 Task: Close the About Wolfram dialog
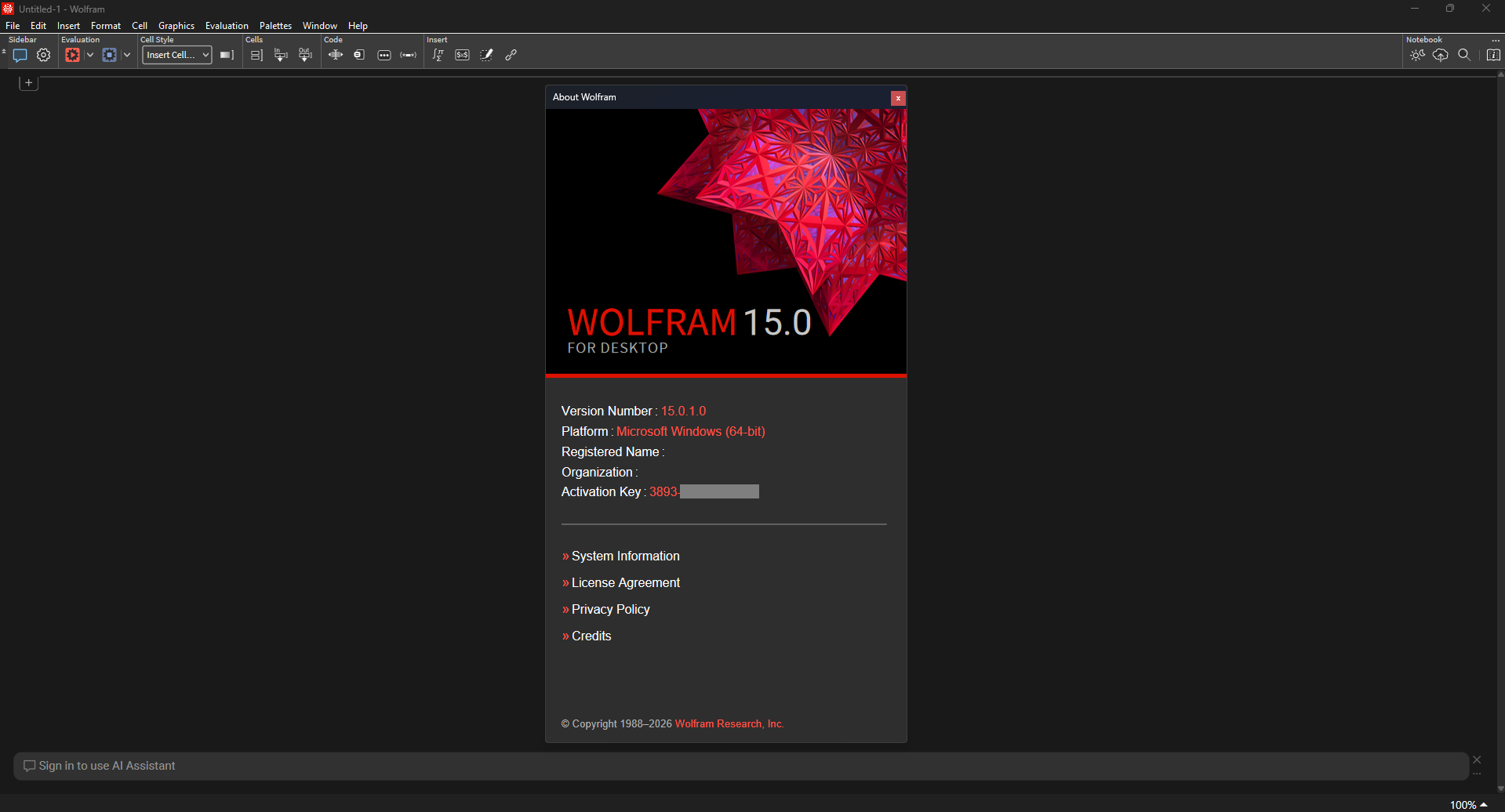click(x=899, y=98)
